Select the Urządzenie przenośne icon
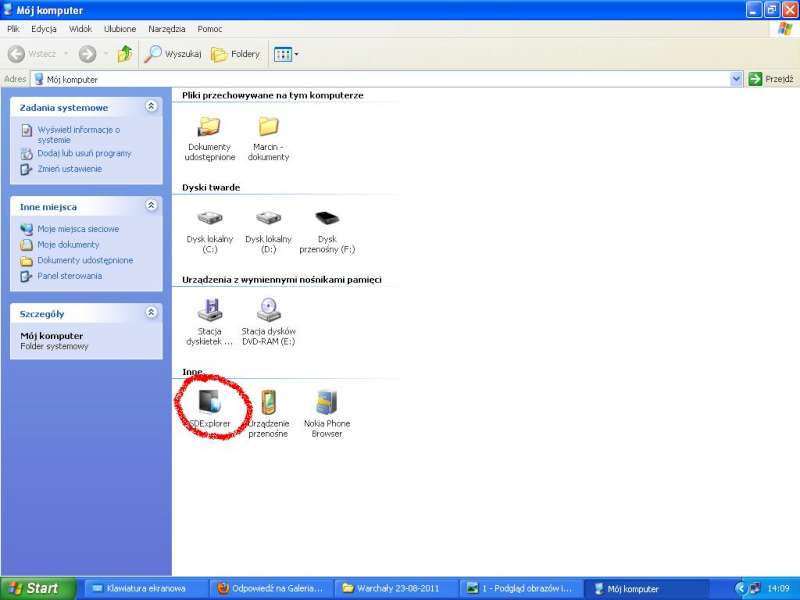The image size is (800, 600). coord(268,402)
